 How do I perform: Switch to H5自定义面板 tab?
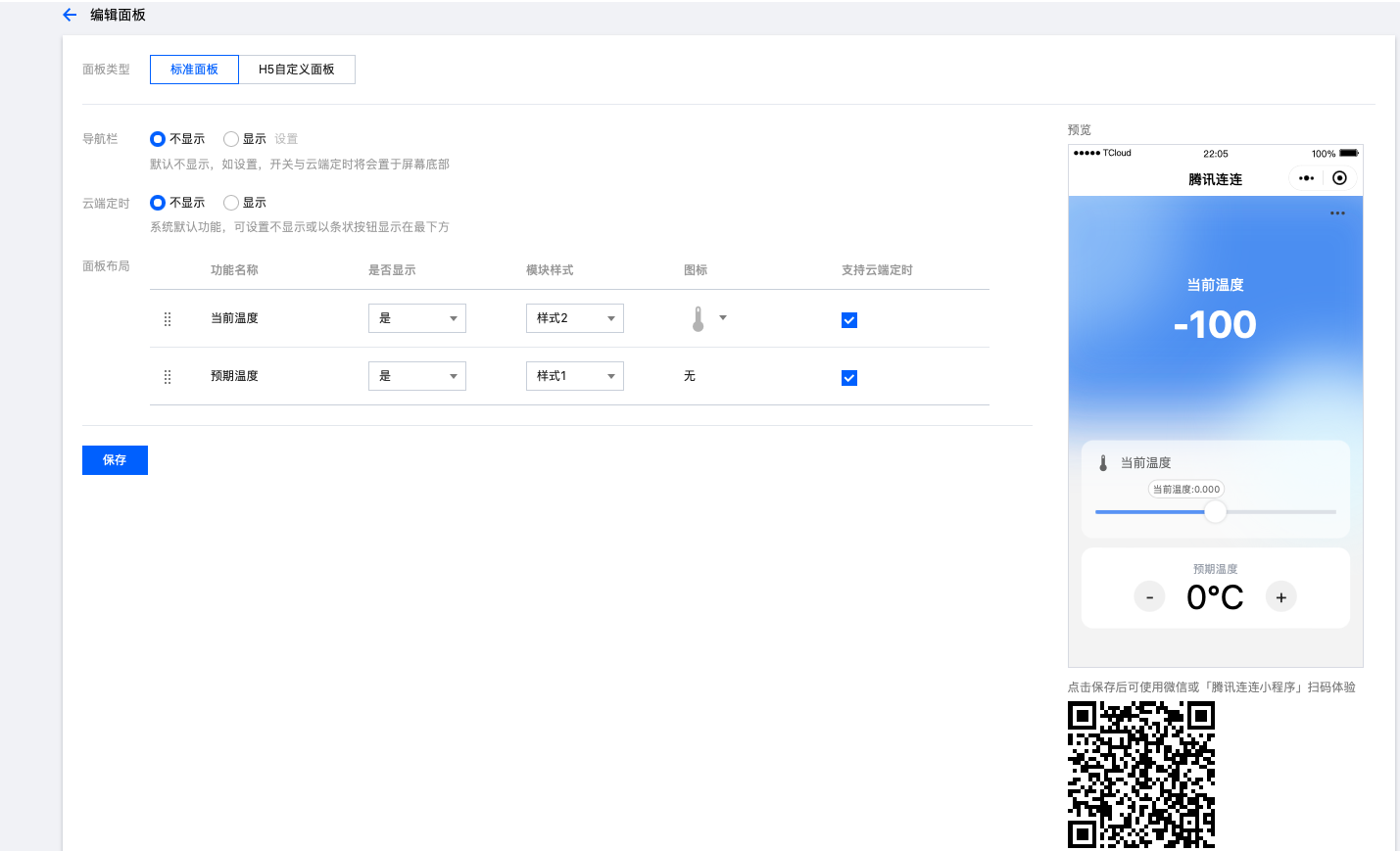point(297,70)
